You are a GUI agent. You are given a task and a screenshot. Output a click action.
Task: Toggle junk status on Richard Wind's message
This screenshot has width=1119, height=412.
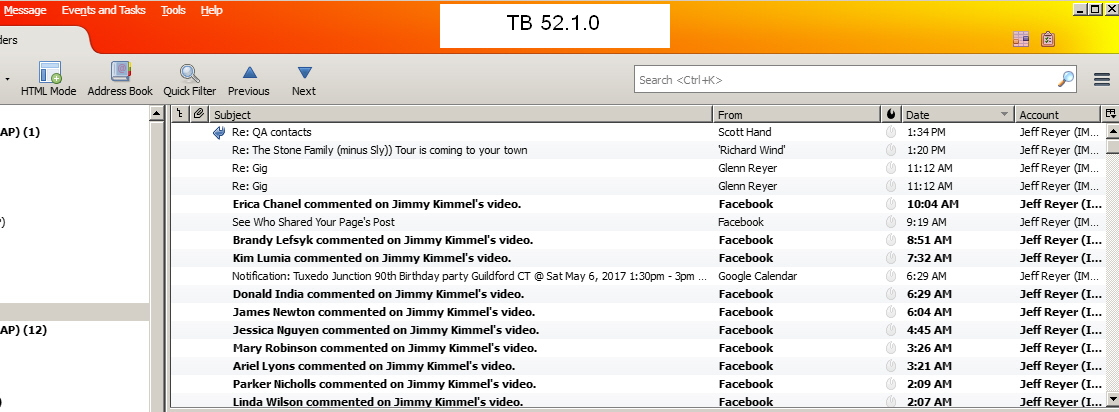(x=891, y=150)
